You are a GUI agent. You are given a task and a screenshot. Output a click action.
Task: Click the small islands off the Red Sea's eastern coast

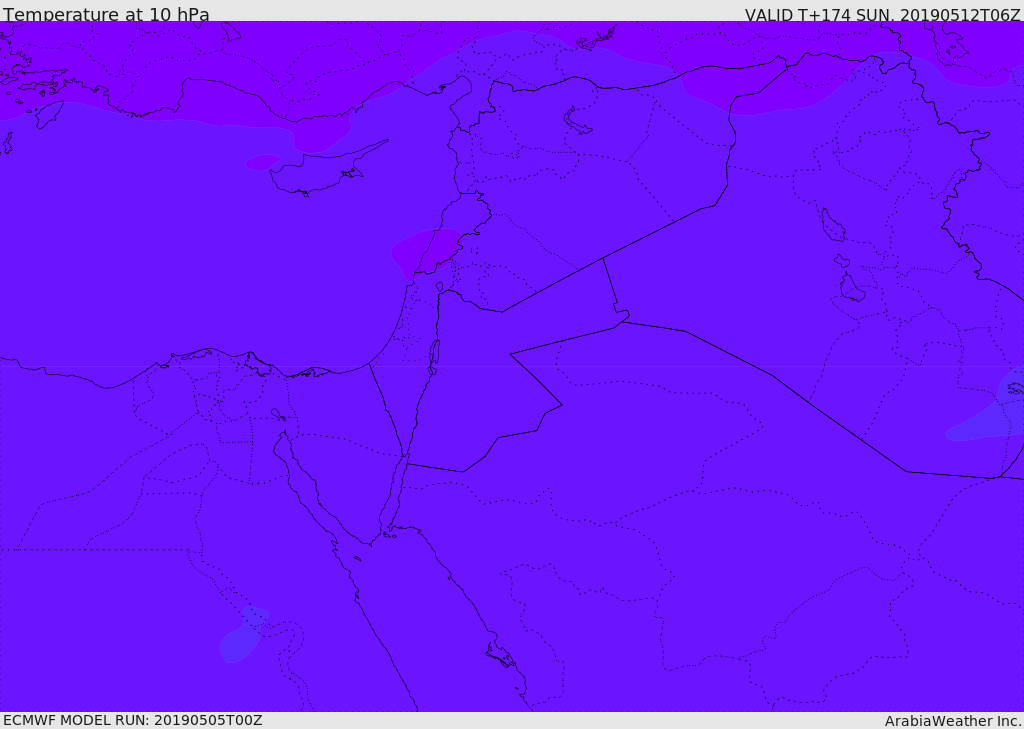500,655
